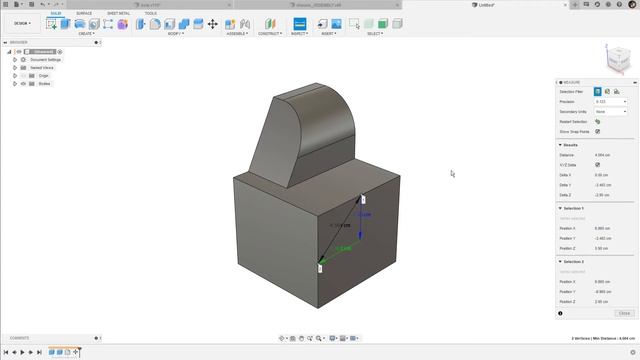Select the Combine tool

point(184,24)
